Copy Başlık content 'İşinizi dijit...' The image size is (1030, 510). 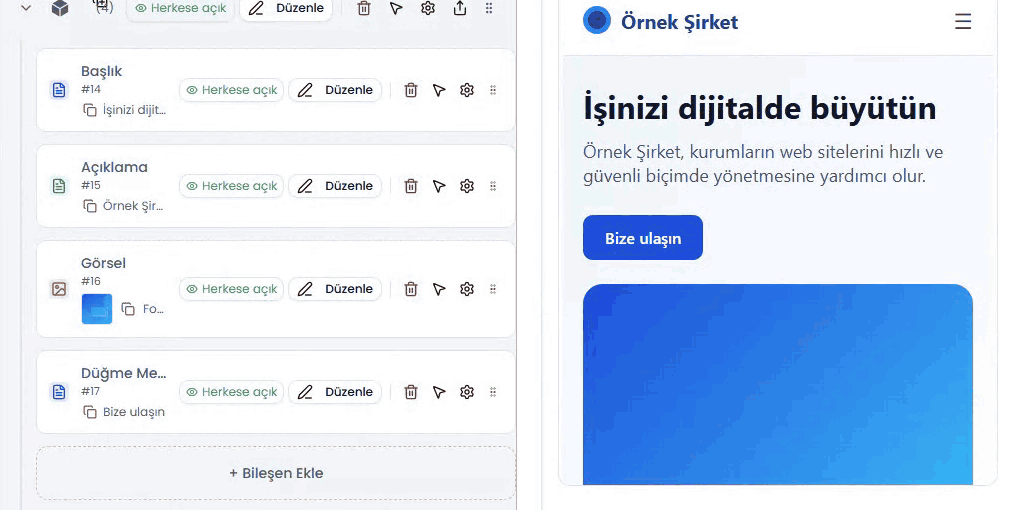[x=90, y=110]
